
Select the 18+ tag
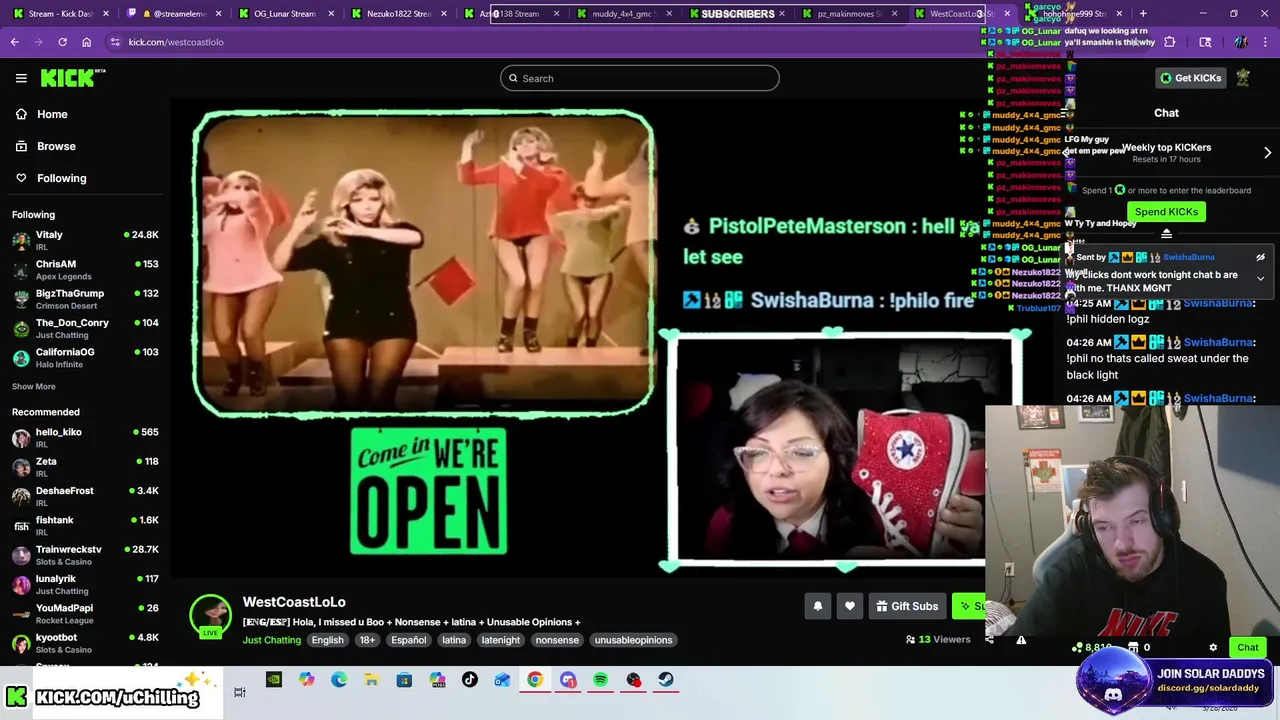[x=367, y=640]
